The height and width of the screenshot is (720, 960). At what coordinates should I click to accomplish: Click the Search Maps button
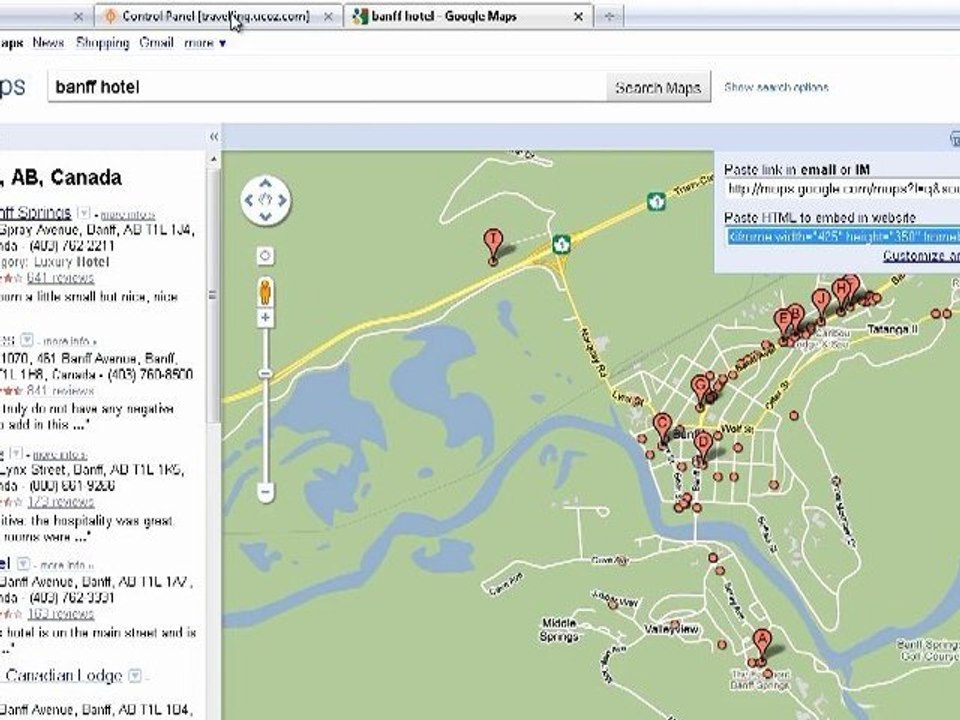658,88
